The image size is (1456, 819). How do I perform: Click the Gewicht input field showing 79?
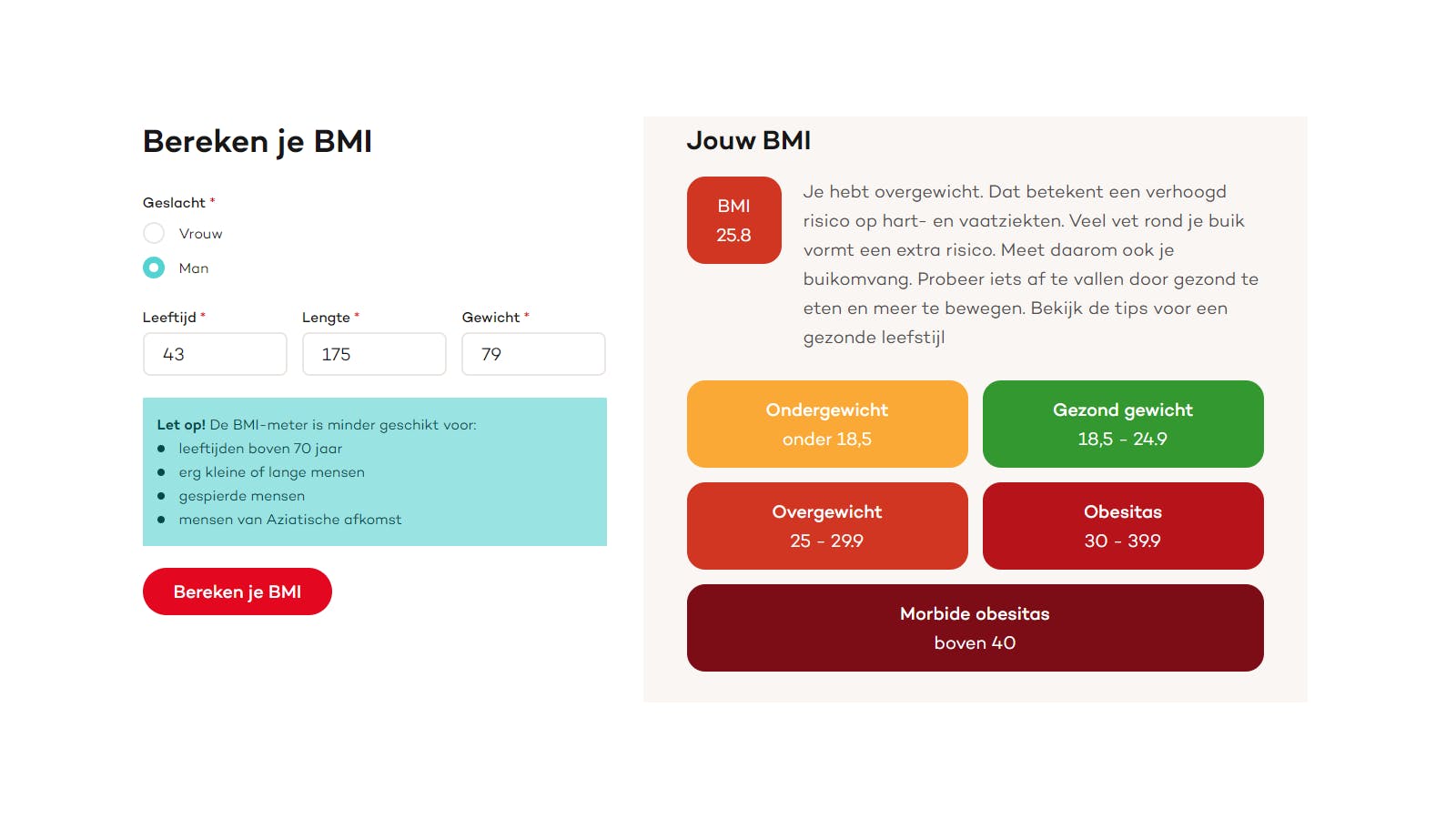tap(533, 354)
